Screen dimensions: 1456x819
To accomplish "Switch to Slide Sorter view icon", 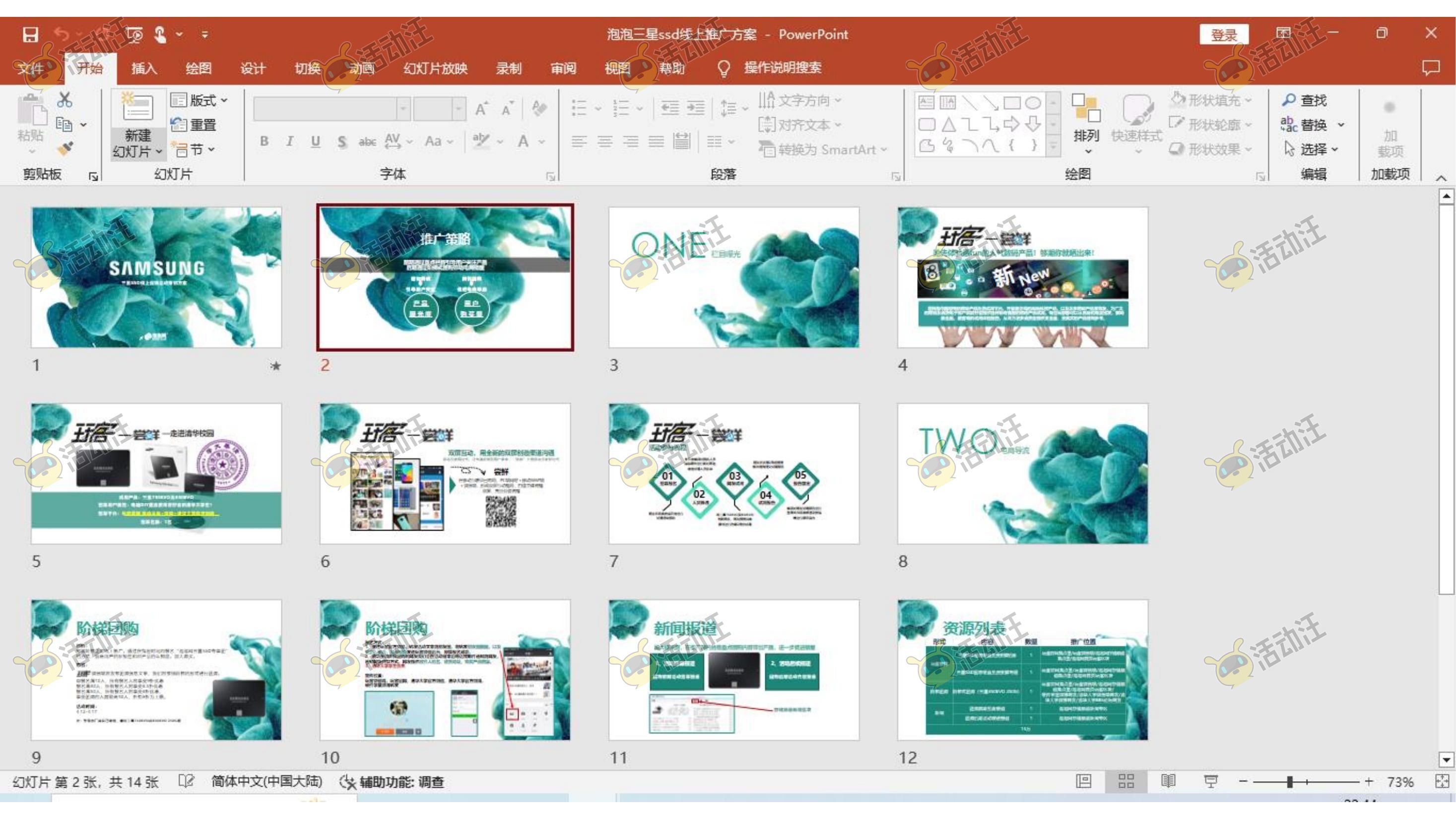I will click(x=1126, y=781).
